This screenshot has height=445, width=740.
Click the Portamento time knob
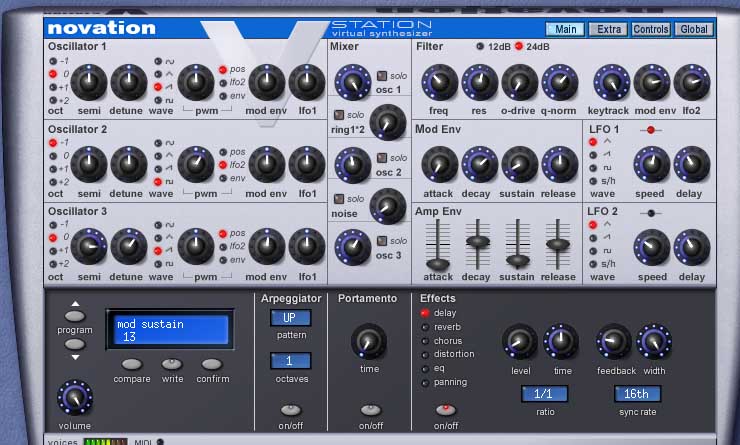pos(369,341)
